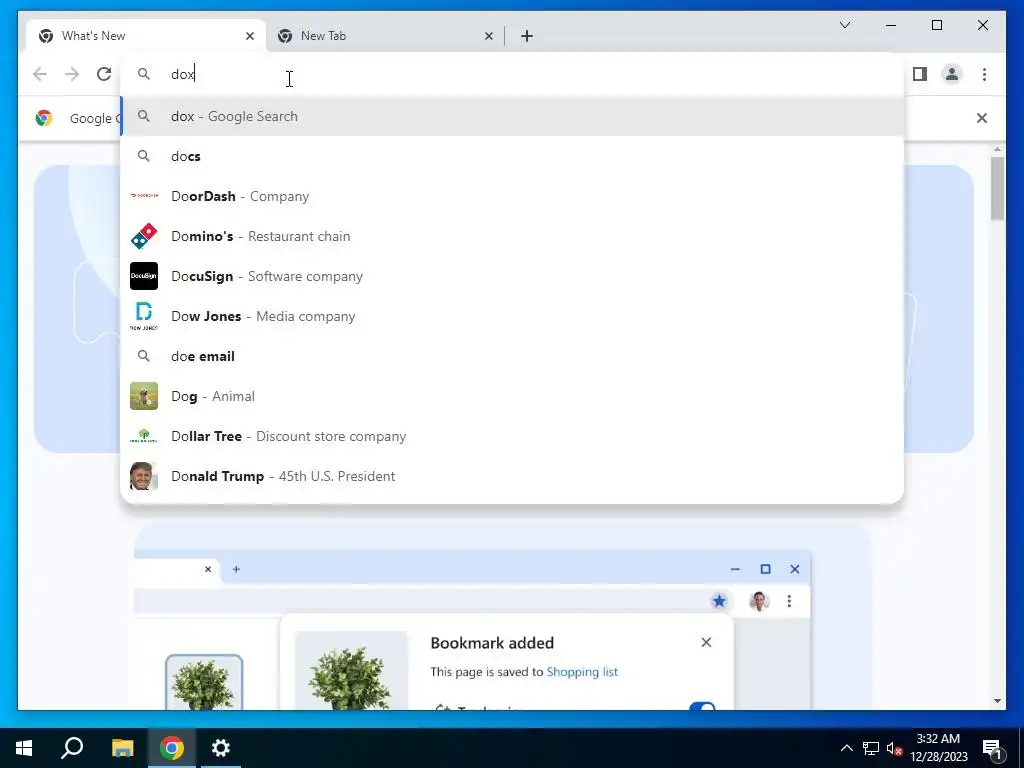Image resolution: width=1024 pixels, height=768 pixels.
Task: Click the illustration's three-dot menu
Action: point(789,601)
